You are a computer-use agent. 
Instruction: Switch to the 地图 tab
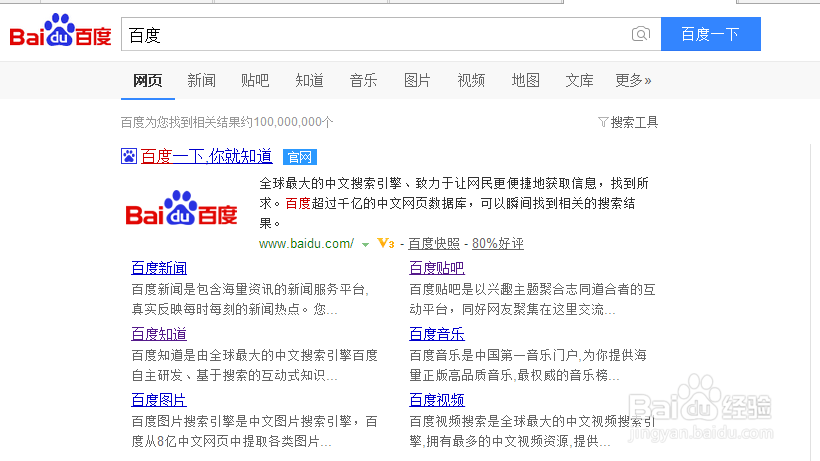526,80
